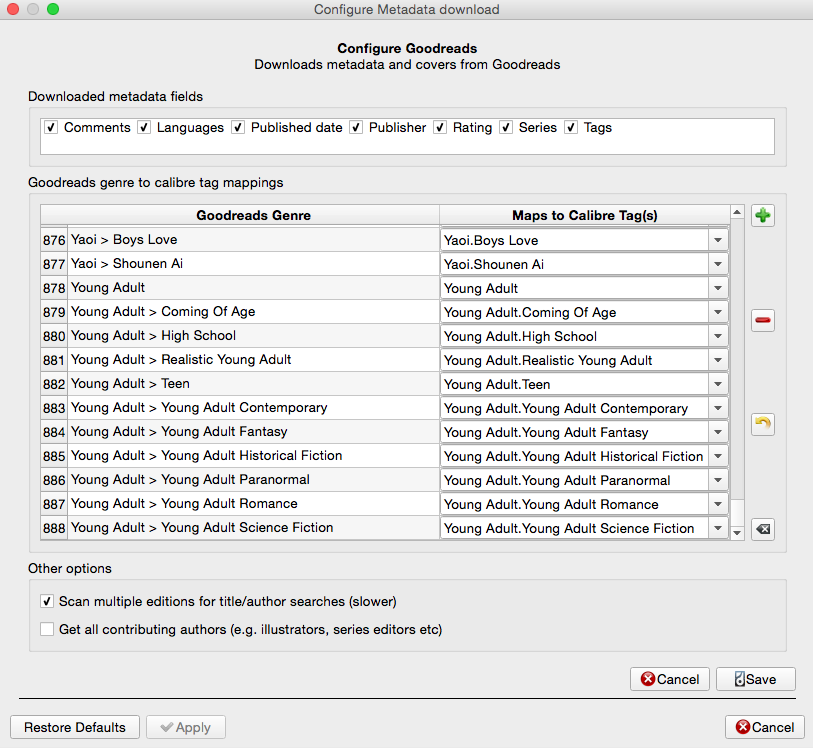Select Young Adult > Coming Of Age row
The width and height of the screenshot is (813, 748).
253,312
